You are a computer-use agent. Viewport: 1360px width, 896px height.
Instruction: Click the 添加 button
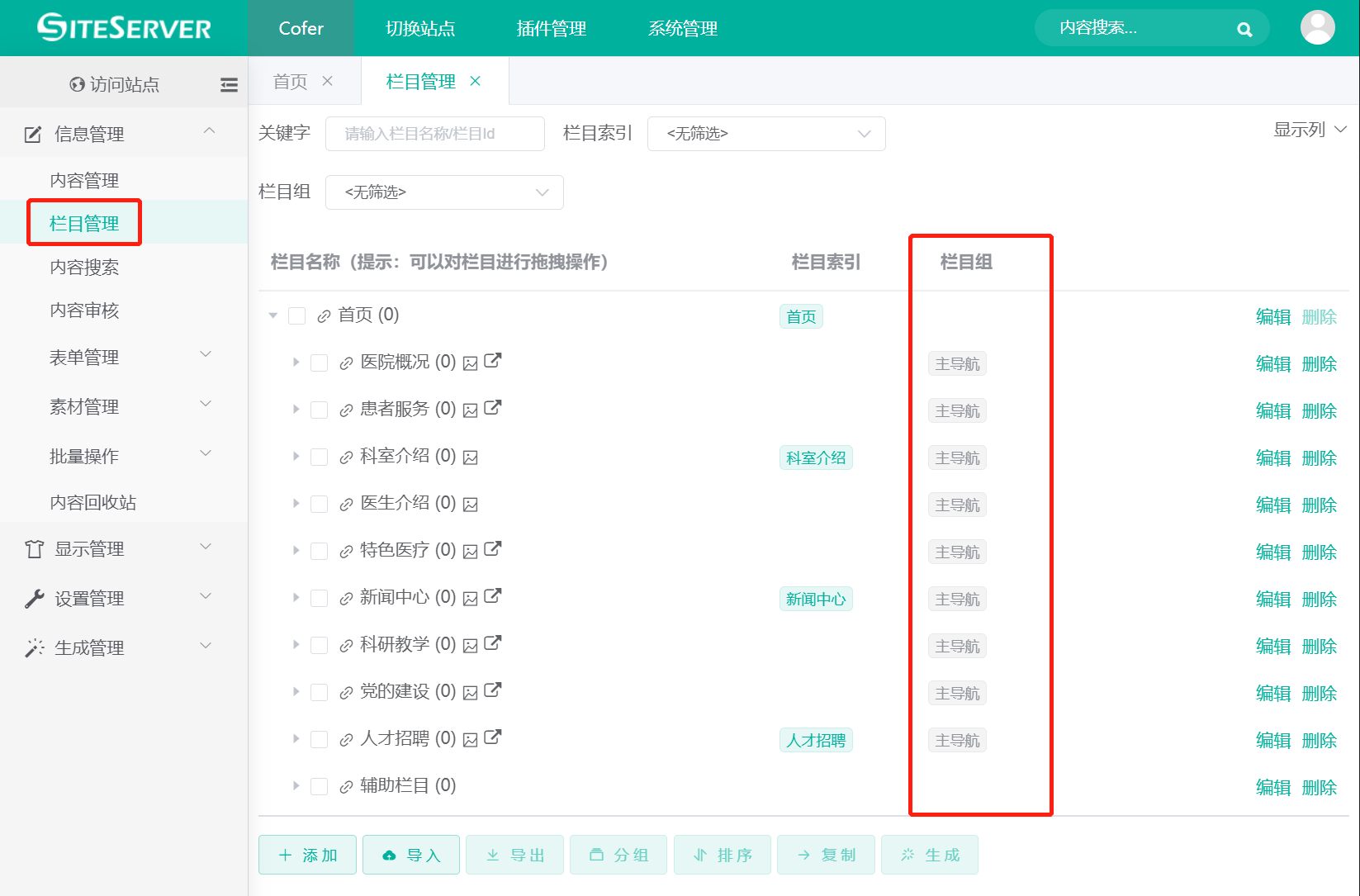(x=308, y=855)
